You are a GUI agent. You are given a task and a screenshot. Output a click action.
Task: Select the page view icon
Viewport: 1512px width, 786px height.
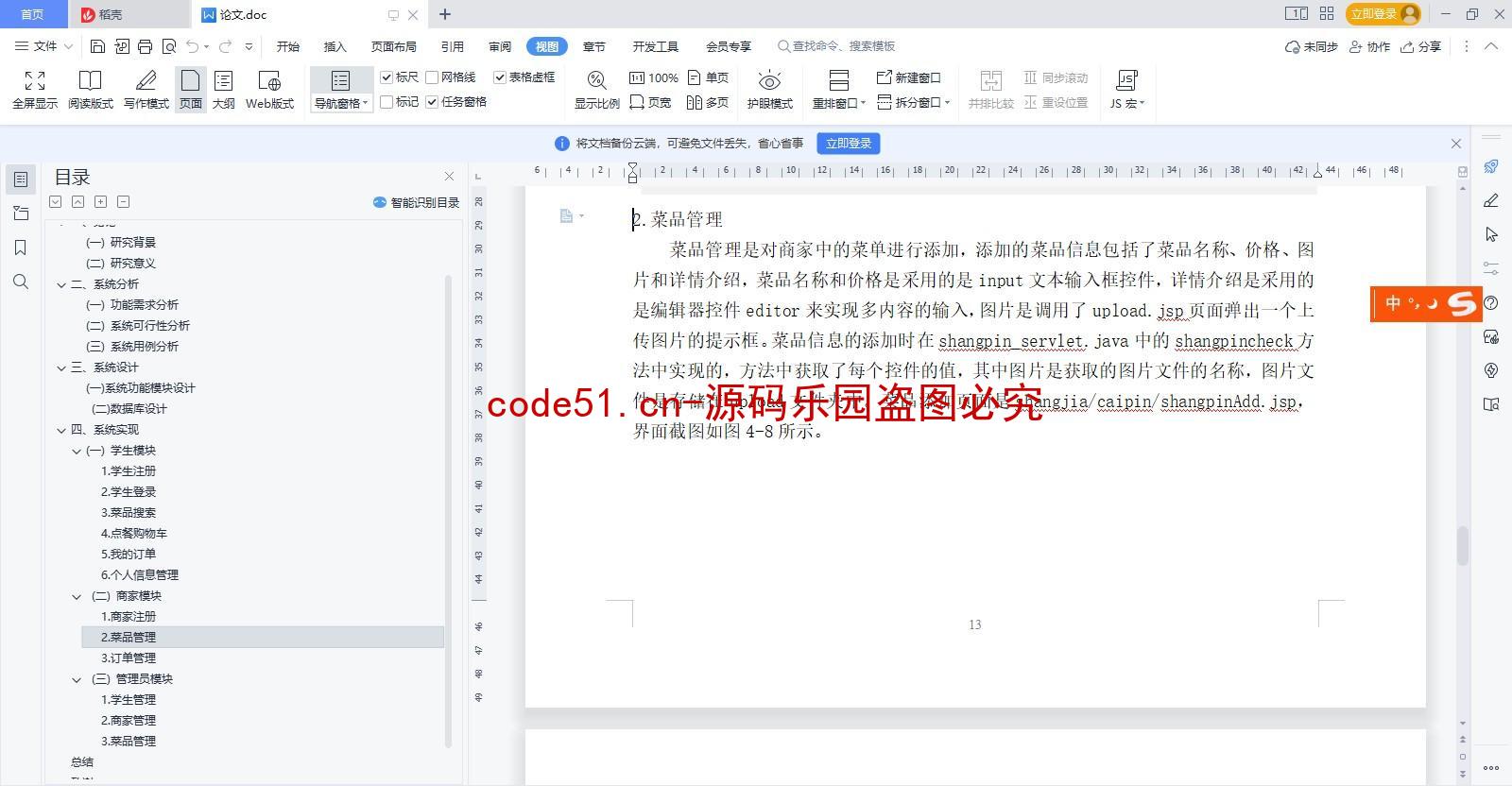coord(191,90)
